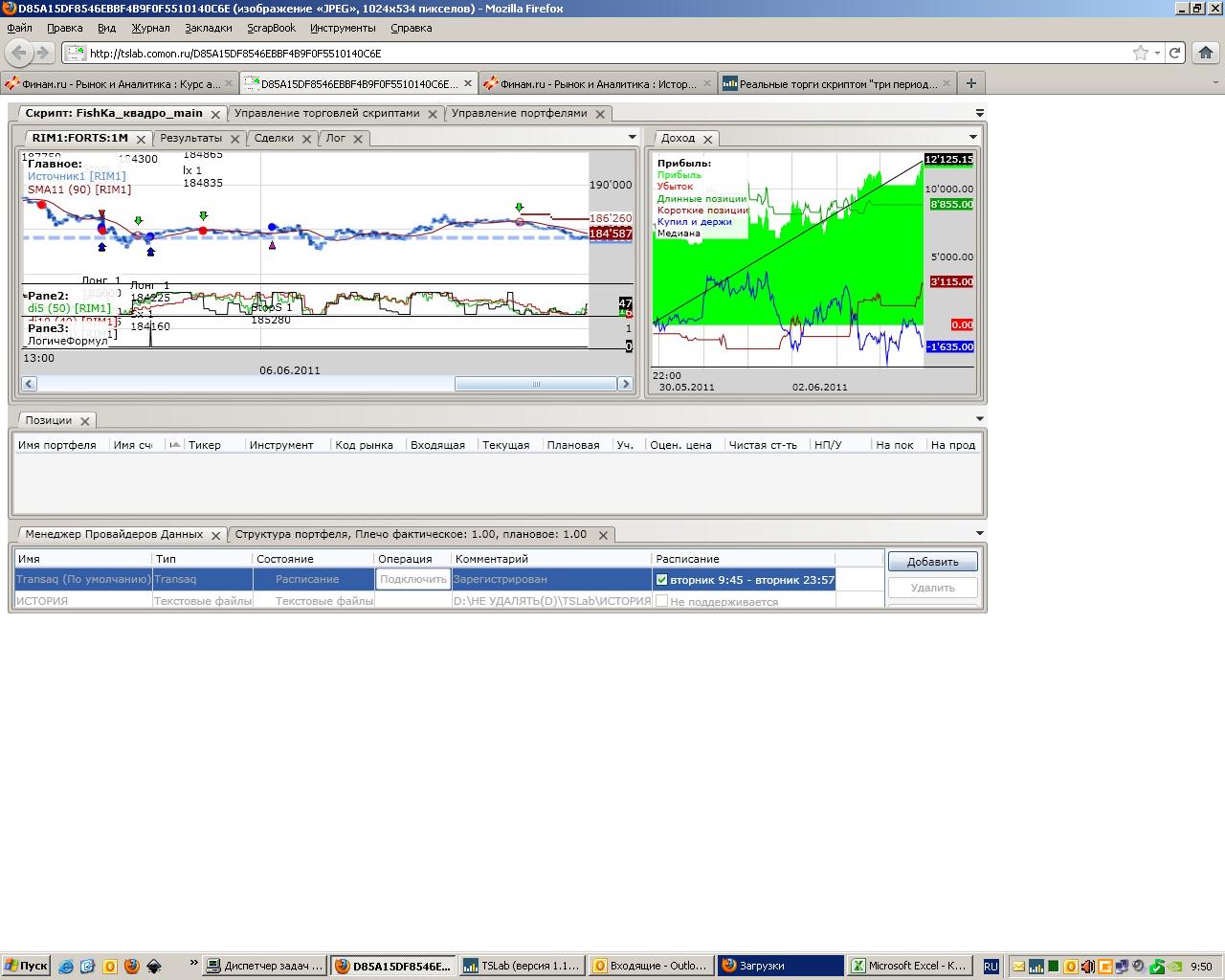Bookmark page with the star icon
The height and width of the screenshot is (980, 1225).
coord(1140,53)
